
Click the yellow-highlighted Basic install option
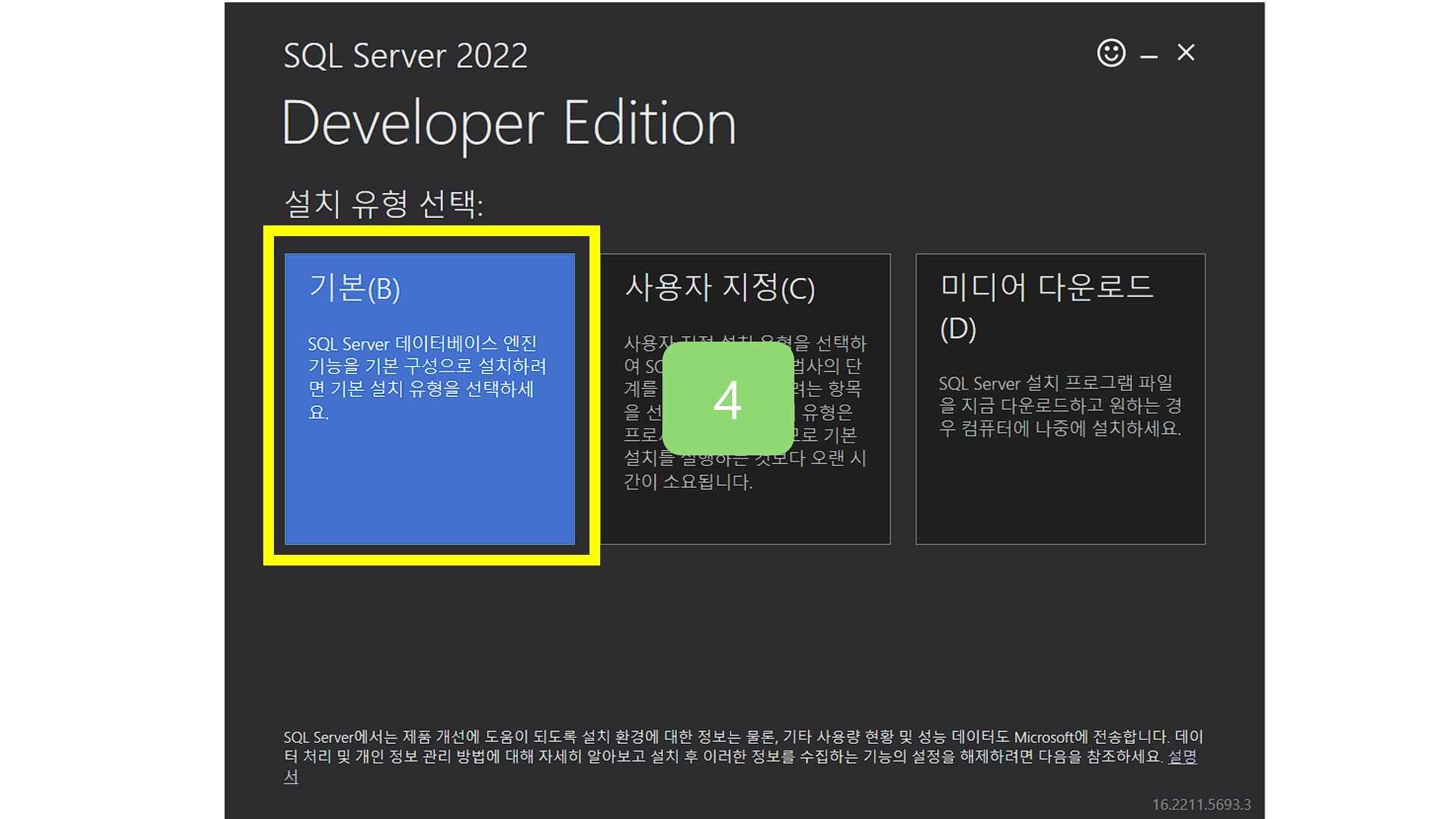point(429,395)
